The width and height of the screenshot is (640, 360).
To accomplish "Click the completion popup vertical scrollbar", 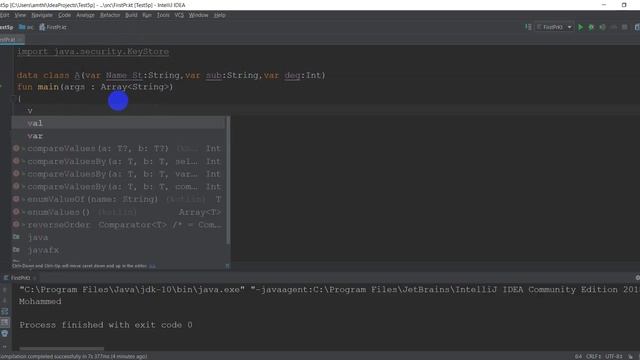I will point(228,180).
